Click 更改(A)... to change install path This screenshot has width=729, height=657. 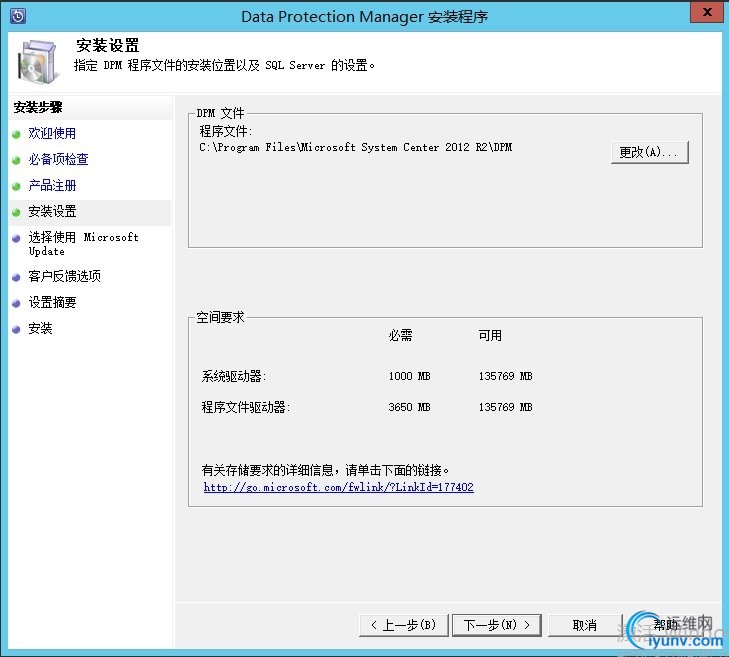pos(649,152)
